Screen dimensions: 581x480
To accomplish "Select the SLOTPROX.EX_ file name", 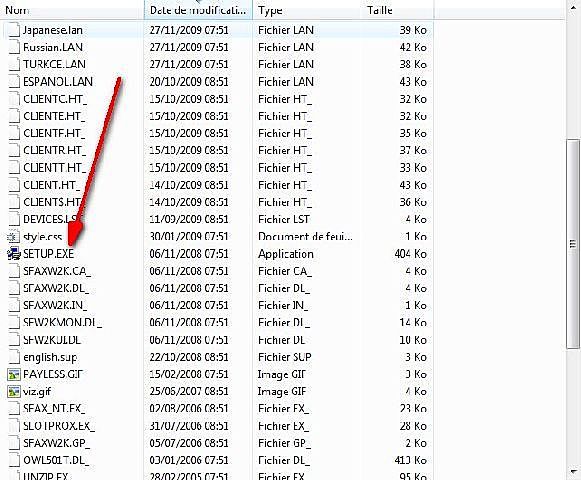I will pos(59,426).
